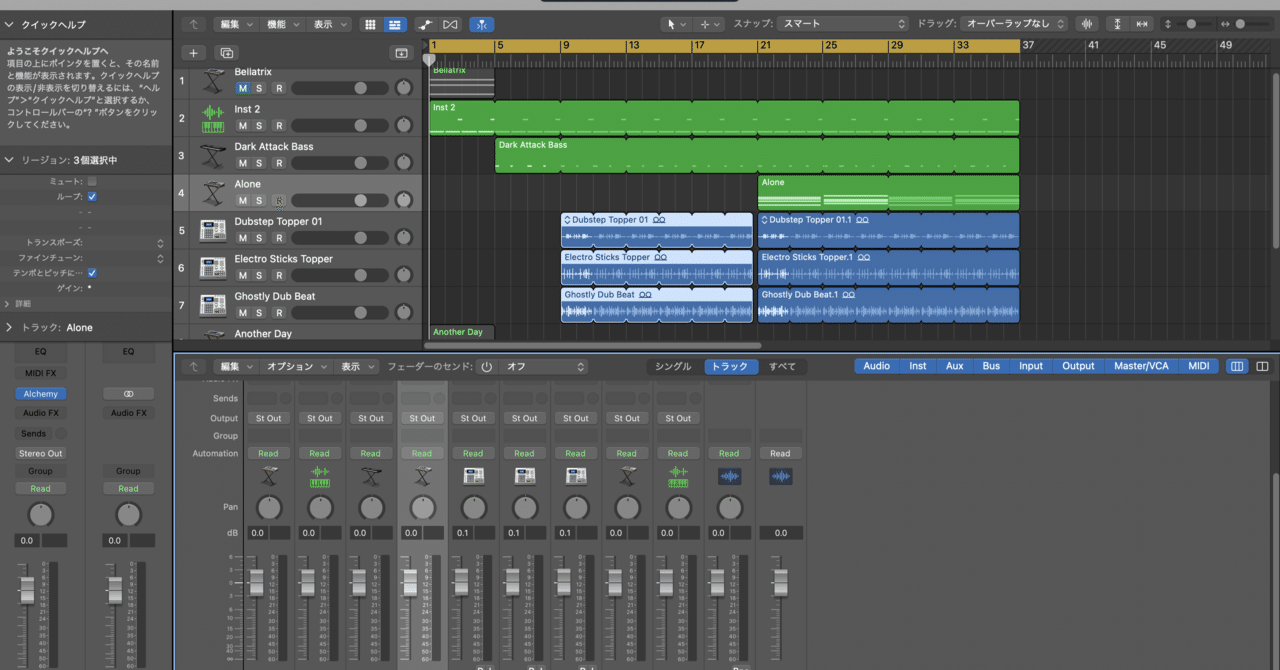Image resolution: width=1280 pixels, height=670 pixels.
Task: Click the keyboard instrument icon on the Bellatrix track
Action: [x=212, y=80]
